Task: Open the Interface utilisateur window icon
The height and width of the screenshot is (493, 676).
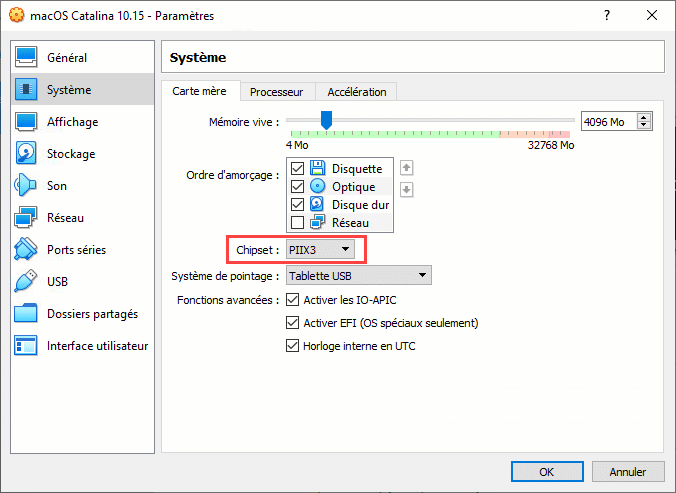Action: [26, 345]
